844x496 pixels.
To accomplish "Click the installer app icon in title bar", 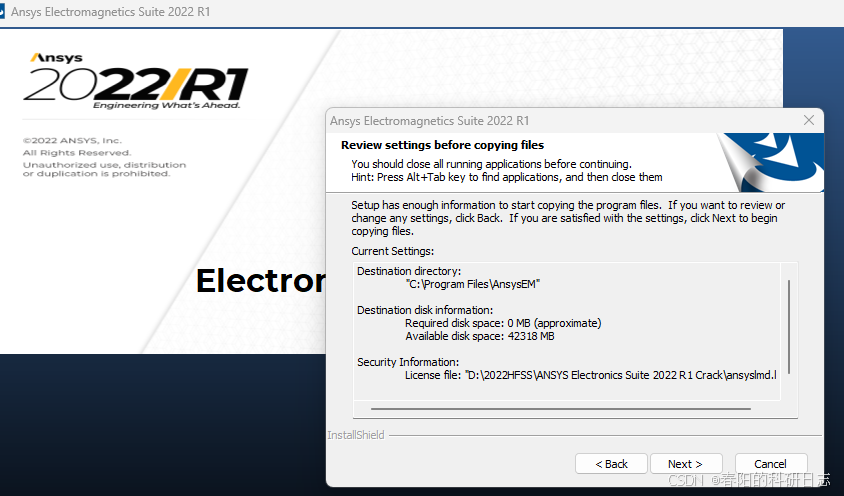I will tap(2, 11).
